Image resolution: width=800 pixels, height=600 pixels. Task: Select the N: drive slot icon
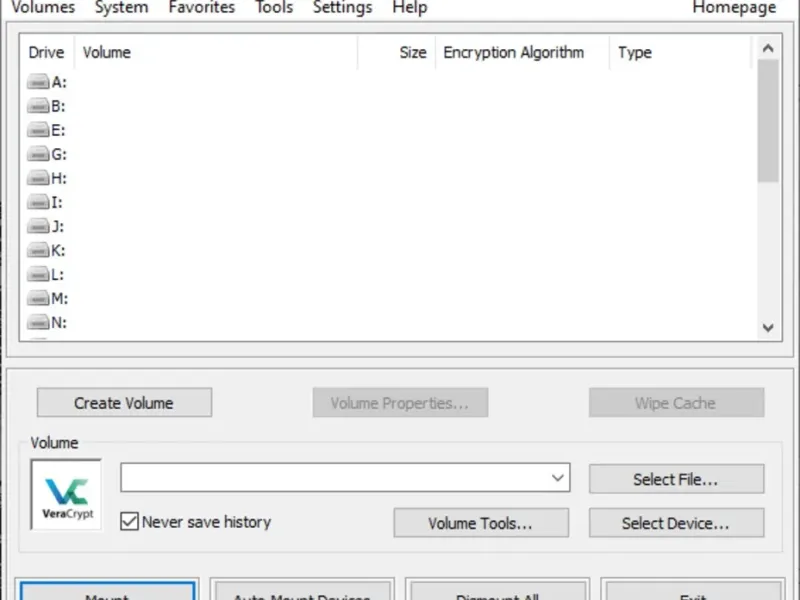click(38, 322)
